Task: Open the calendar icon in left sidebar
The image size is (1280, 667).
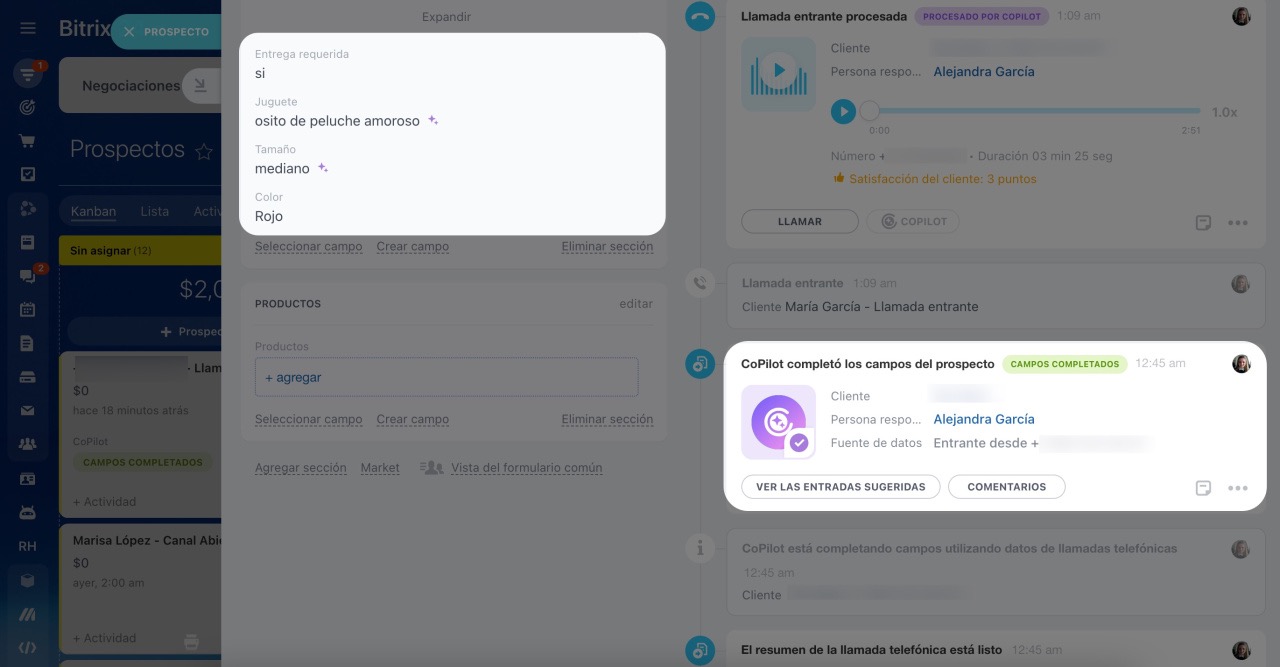Action: (x=27, y=309)
